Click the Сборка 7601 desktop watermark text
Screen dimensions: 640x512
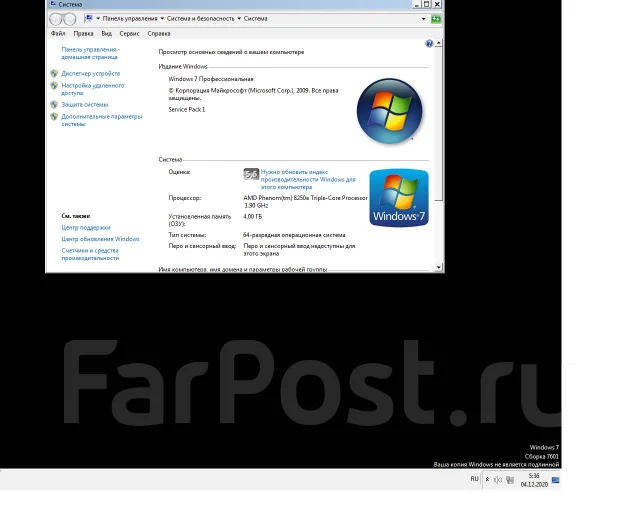tap(541, 456)
